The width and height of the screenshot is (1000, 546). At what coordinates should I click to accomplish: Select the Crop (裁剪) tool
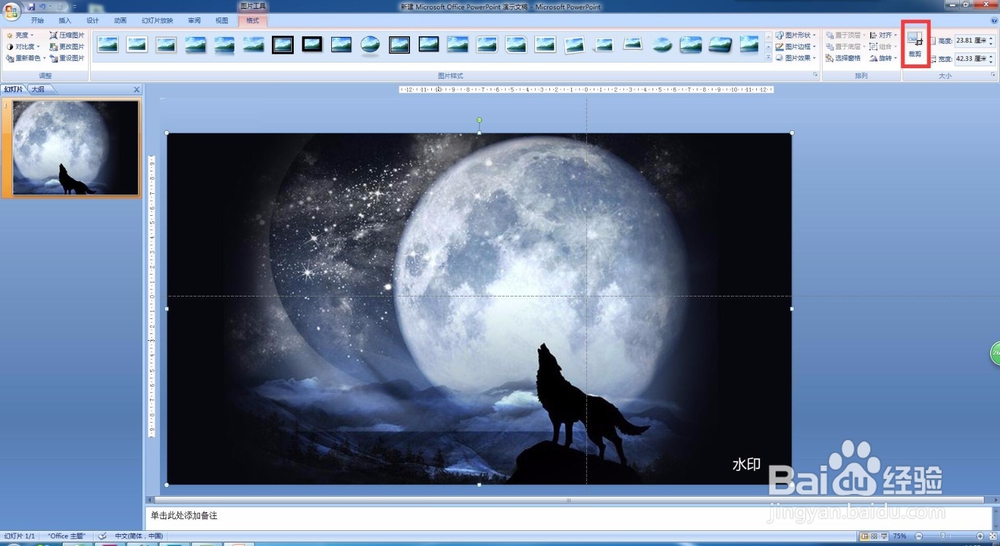point(915,45)
